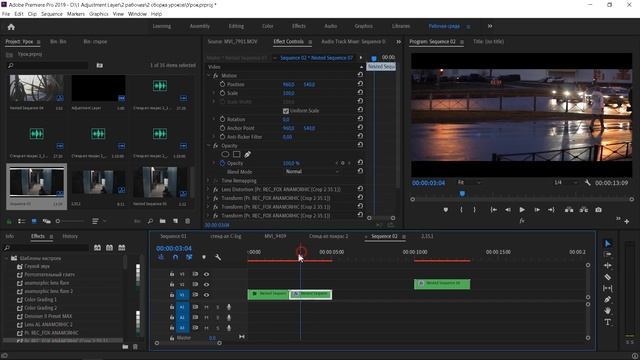Click Export Frame camera icon
The image size is (640, 360).
pyautogui.click(x=598, y=210)
